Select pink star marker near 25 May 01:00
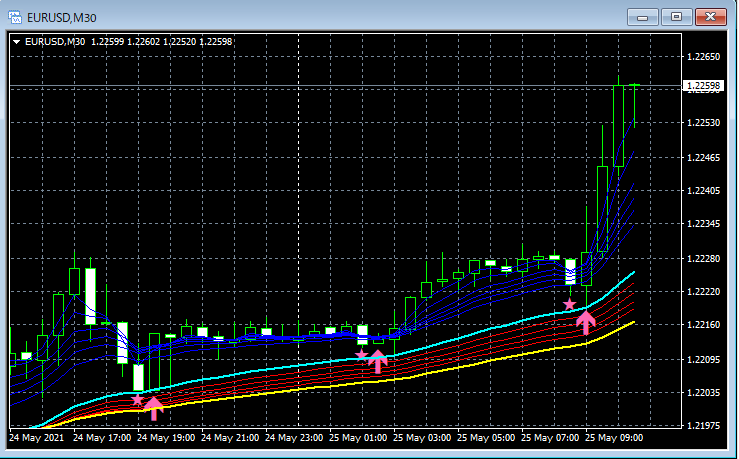The image size is (739, 459). click(361, 354)
